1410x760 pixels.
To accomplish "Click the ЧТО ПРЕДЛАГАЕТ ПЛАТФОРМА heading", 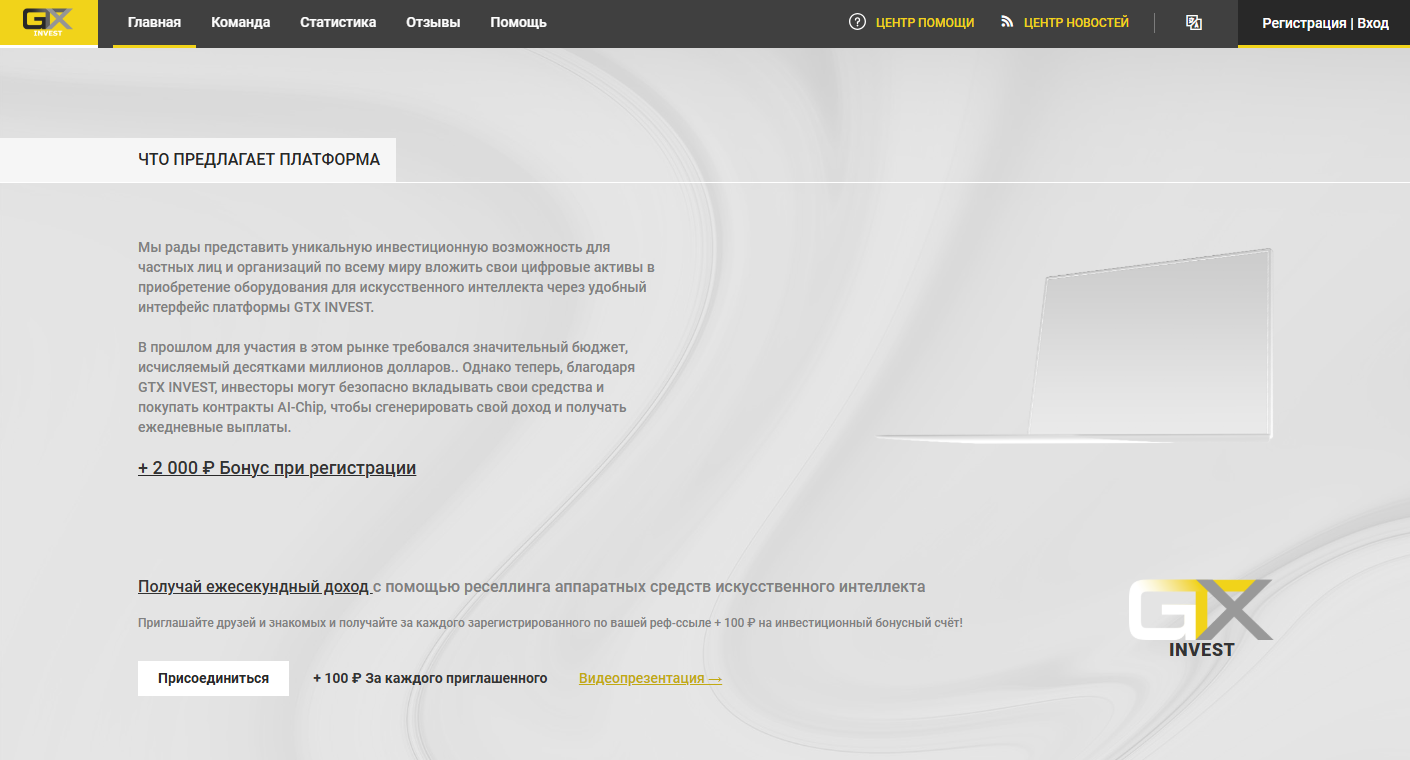I will [259, 159].
